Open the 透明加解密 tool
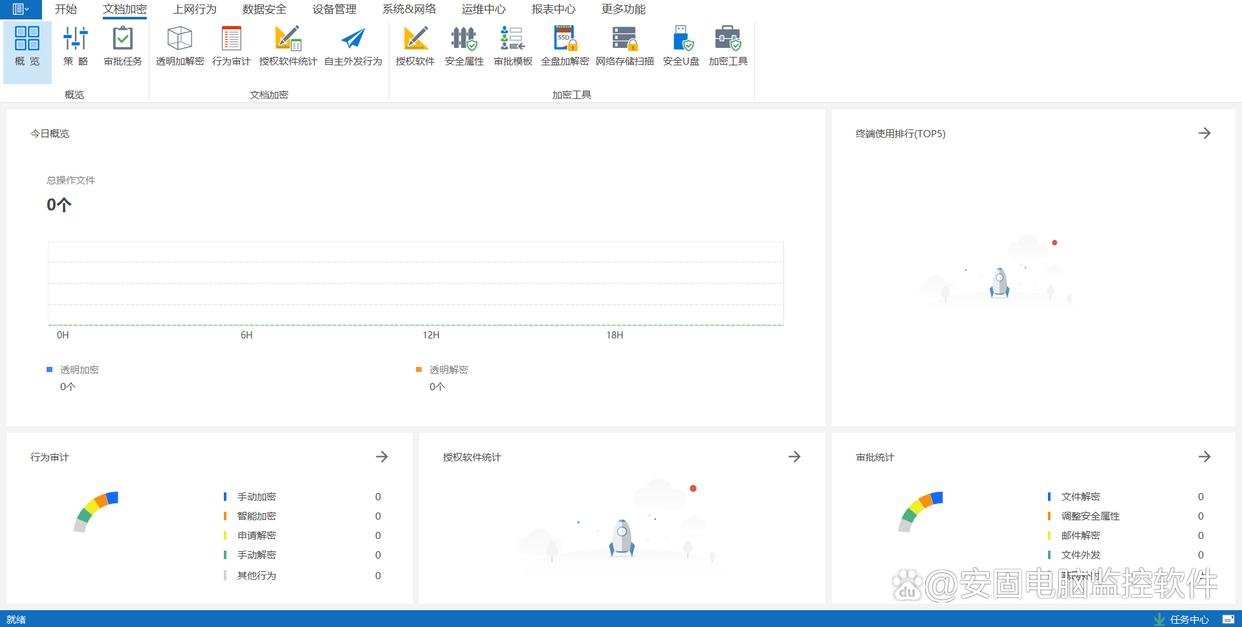Screen dimensions: 1242x627 point(179,46)
